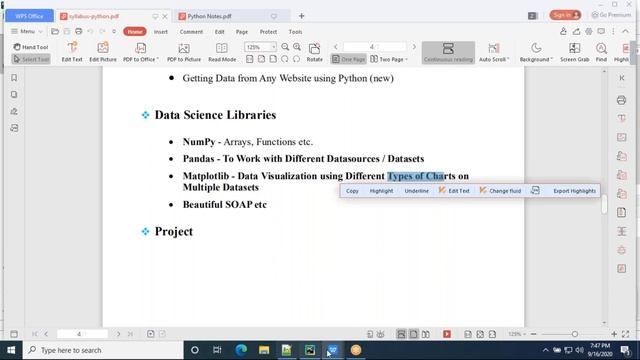Open the Edit Picture tool
This screenshot has width=640, height=360.
(103, 52)
